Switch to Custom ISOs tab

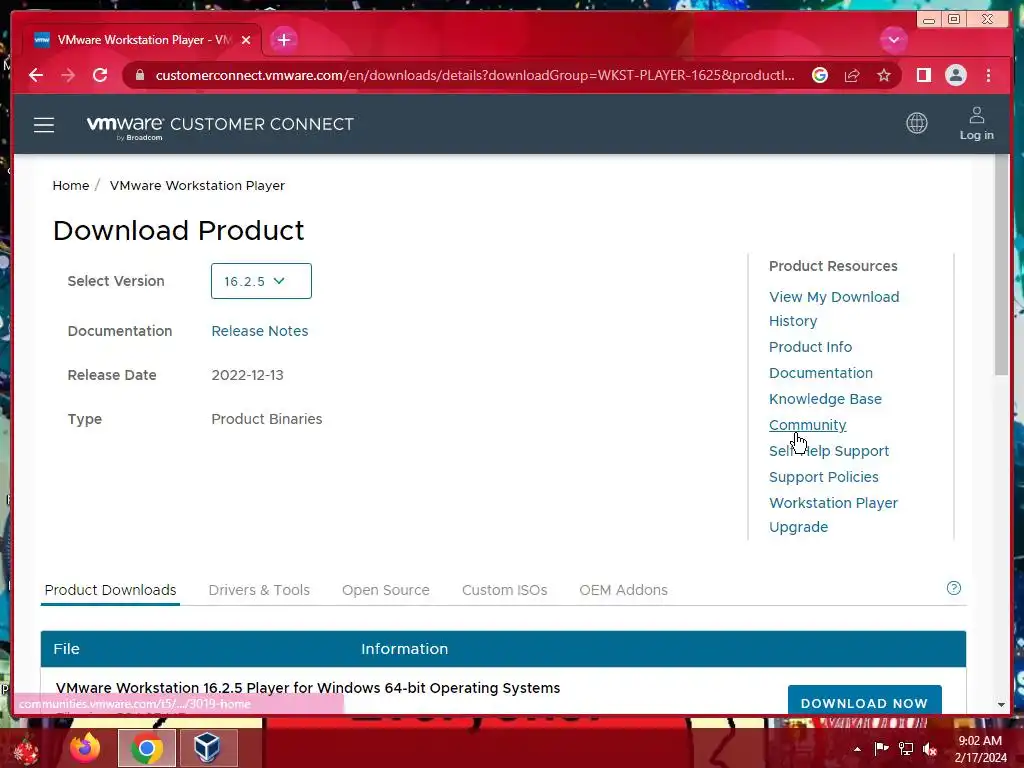click(x=504, y=590)
